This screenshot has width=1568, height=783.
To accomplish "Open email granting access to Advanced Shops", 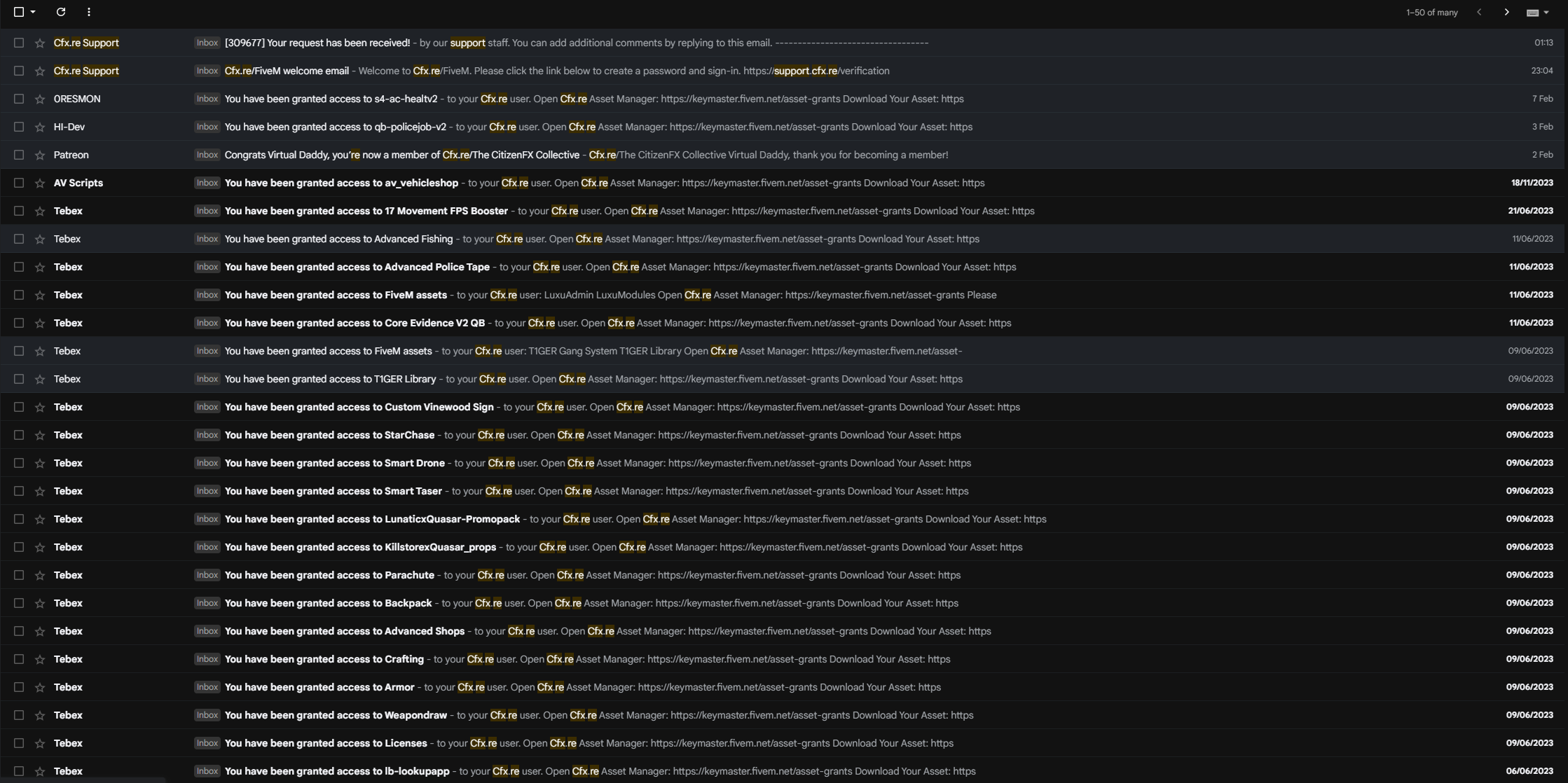I will pyautogui.click(x=784, y=631).
